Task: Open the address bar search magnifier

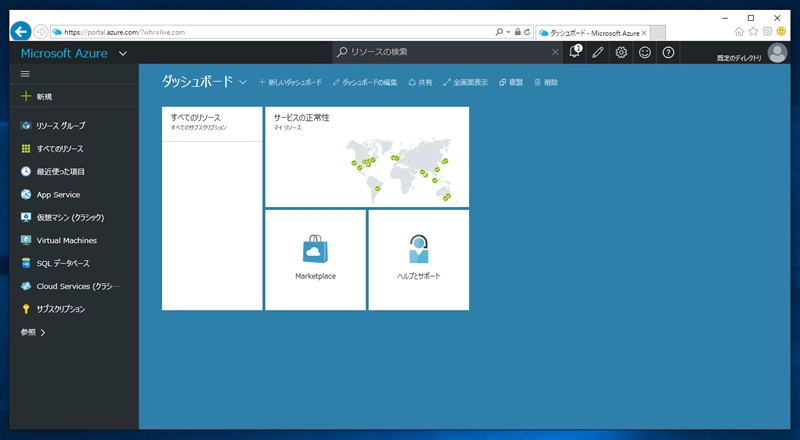Action: 499,32
